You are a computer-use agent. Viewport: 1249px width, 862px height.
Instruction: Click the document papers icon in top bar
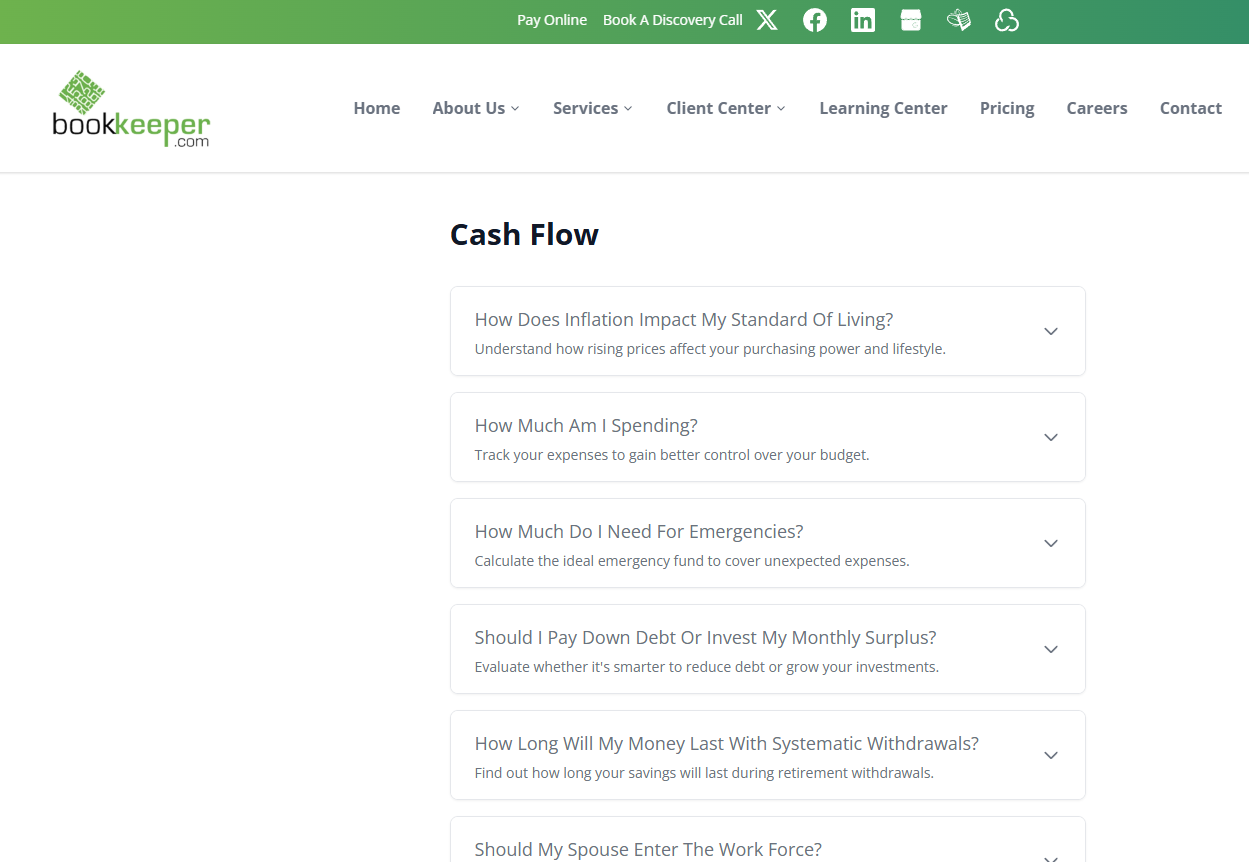959,20
